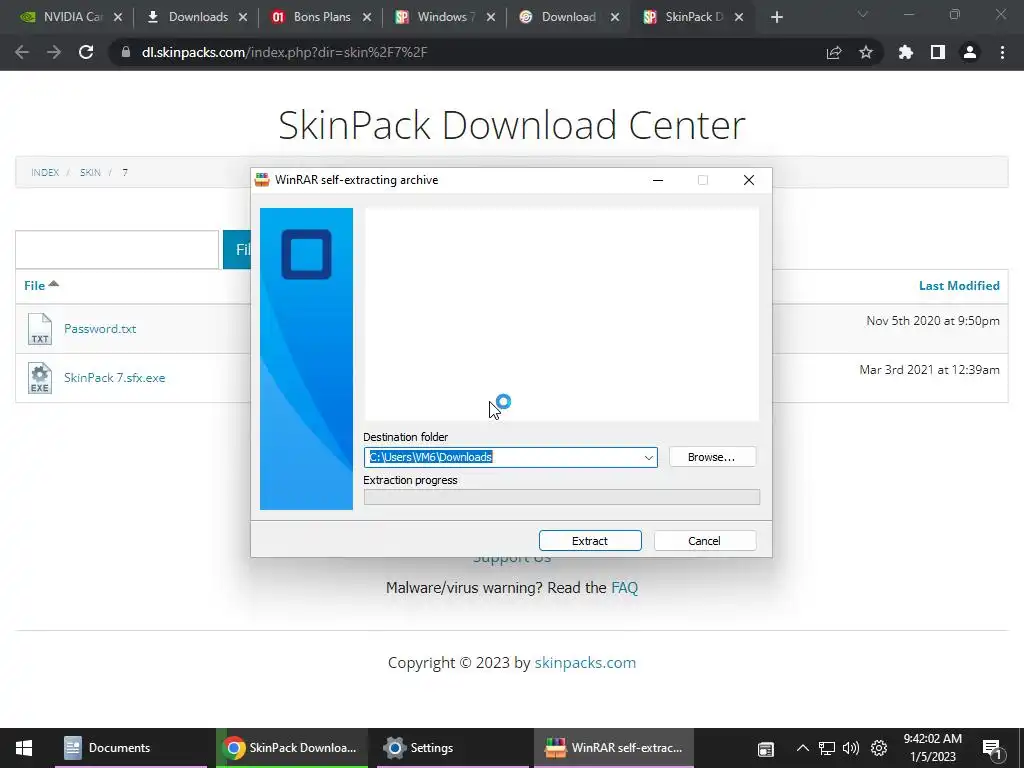Select WinRAR self-extractor taskbar item
Viewport: 1024px width, 768px height.
(614, 748)
